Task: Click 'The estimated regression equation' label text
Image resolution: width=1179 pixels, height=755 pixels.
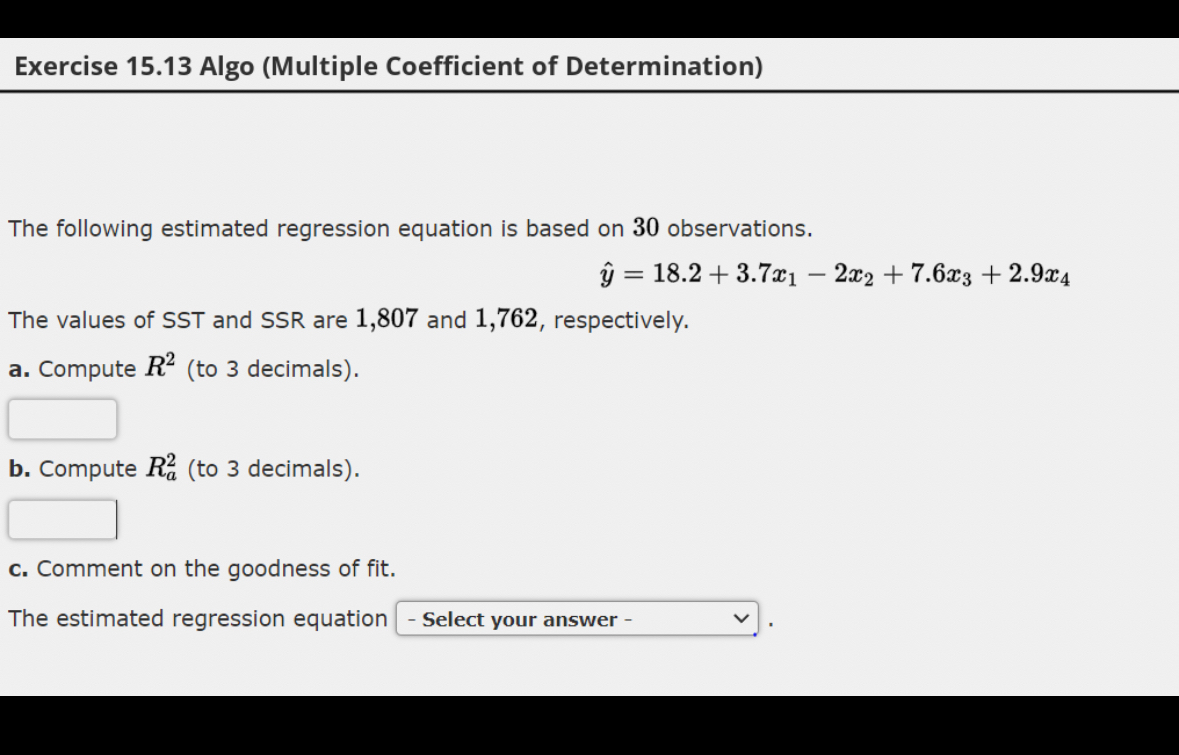Action: tap(195, 619)
